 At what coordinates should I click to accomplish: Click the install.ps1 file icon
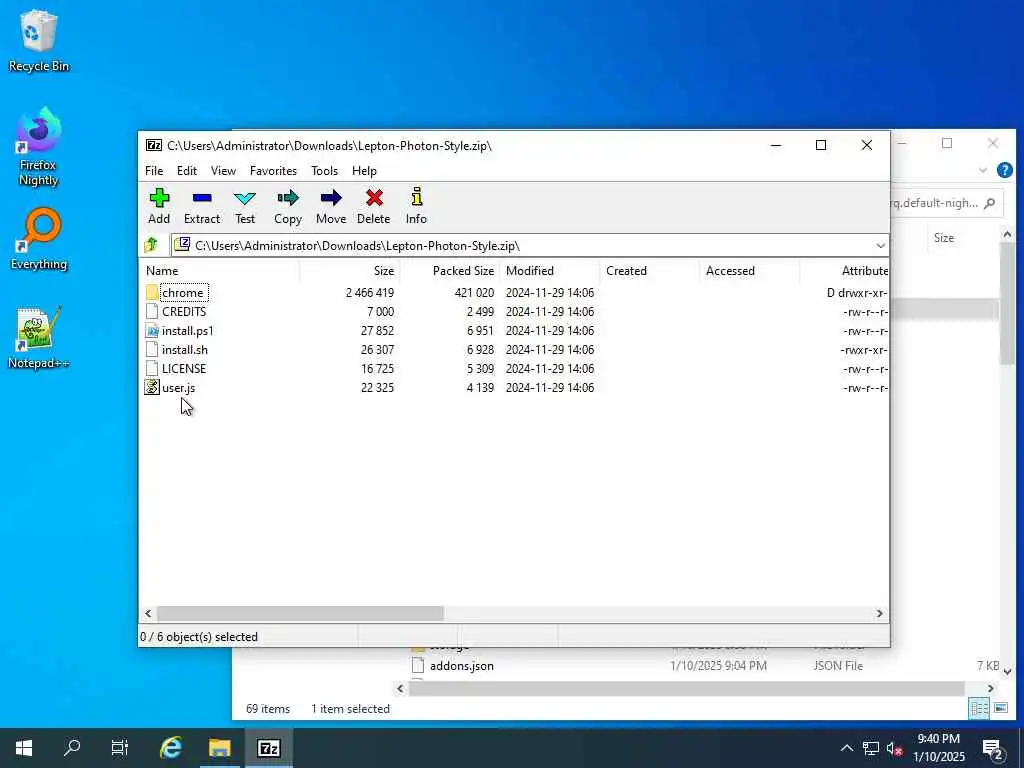[152, 330]
